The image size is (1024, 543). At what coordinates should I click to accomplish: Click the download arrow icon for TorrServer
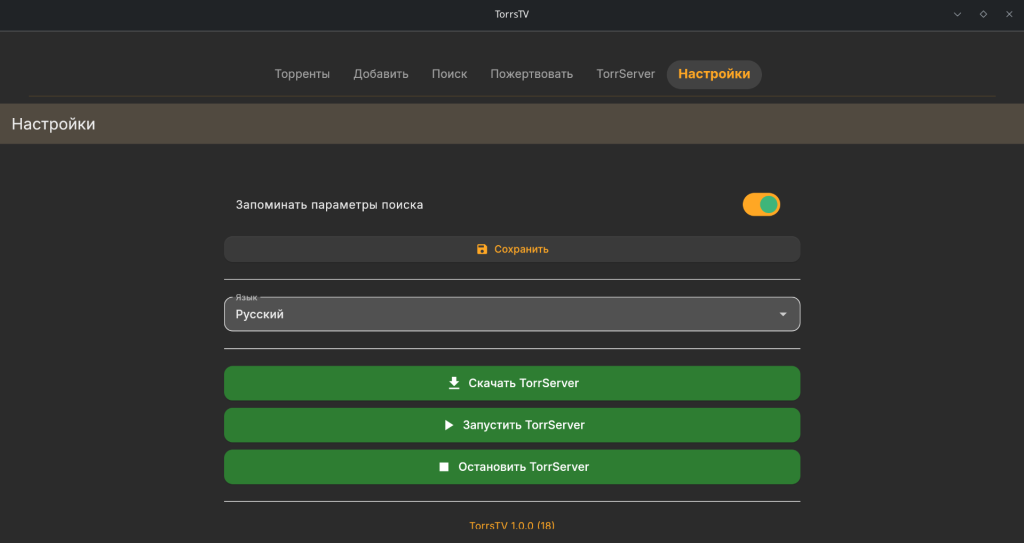(x=454, y=383)
